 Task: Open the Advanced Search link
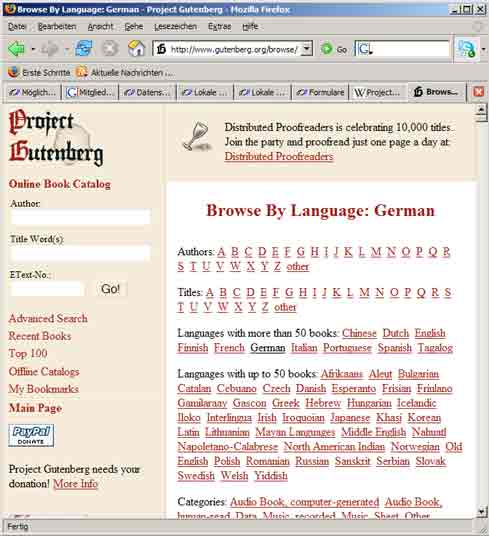click(x=48, y=319)
